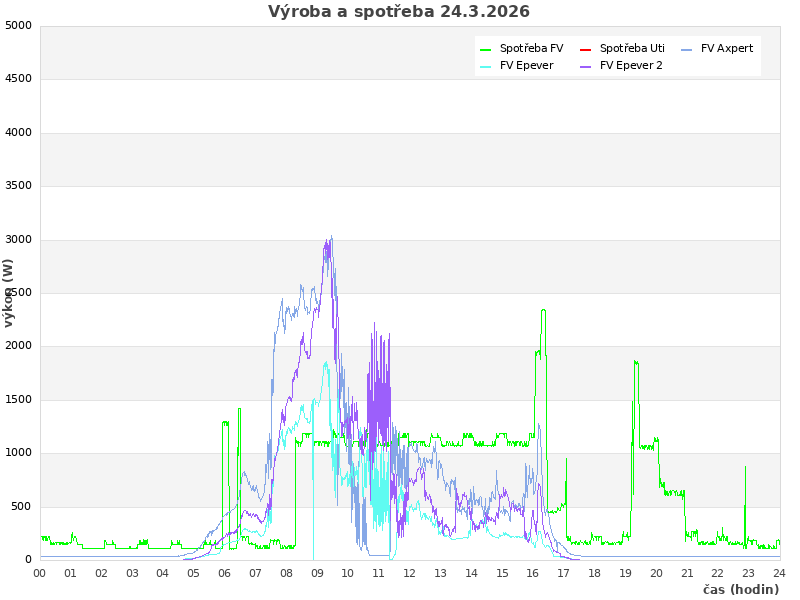The width and height of the screenshot is (800, 600).
Task: Toggle the Spotřeba Uti series label
Action: click(632, 48)
